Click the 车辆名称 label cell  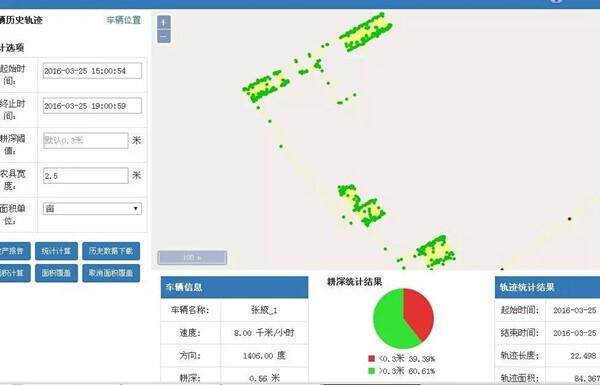click(191, 310)
